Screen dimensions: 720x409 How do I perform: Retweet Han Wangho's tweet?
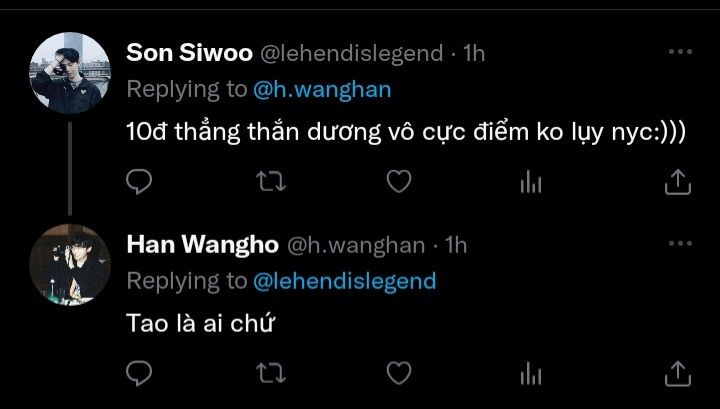pyautogui.click(x=271, y=373)
